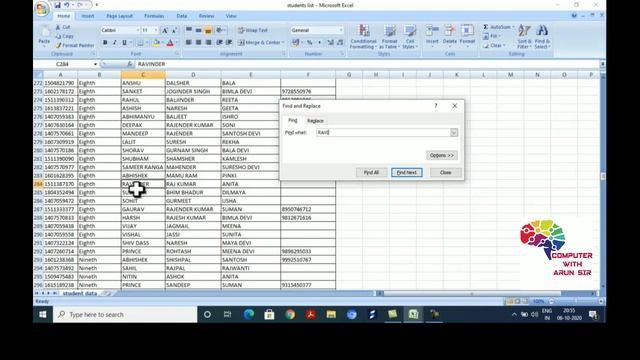This screenshot has height=360, width=640.
Task: Click the Format cells icon
Action: coord(467,31)
